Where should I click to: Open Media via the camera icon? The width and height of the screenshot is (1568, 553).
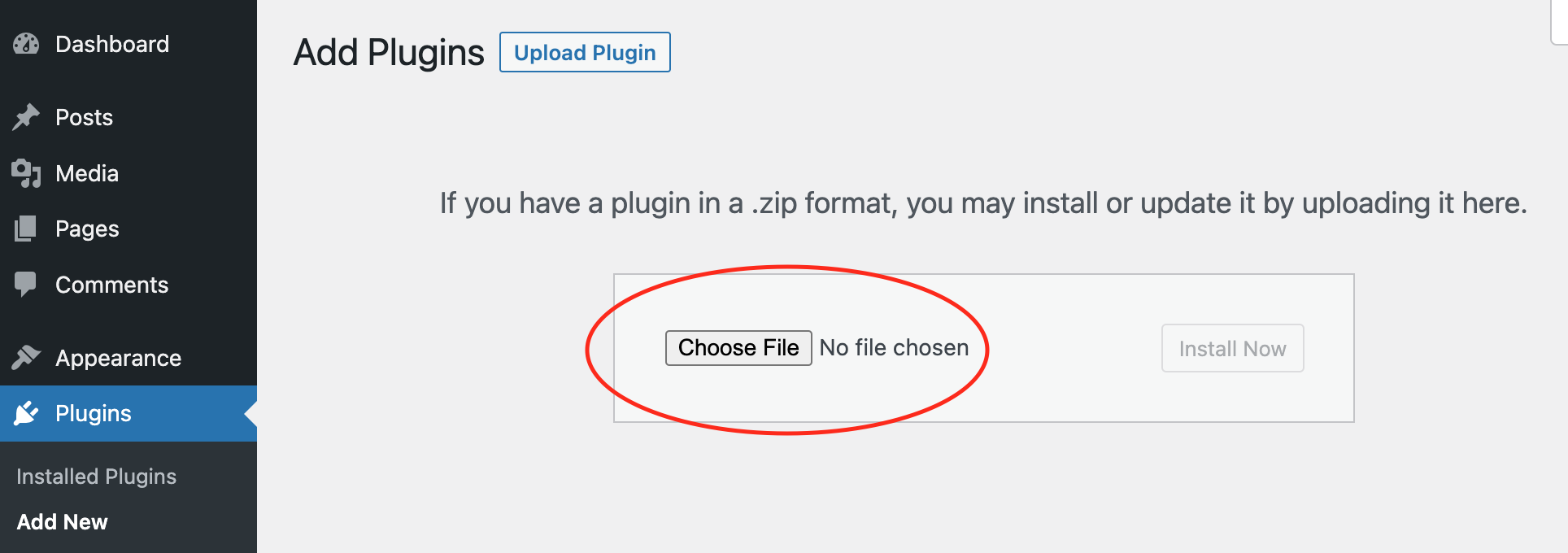pos(26,172)
